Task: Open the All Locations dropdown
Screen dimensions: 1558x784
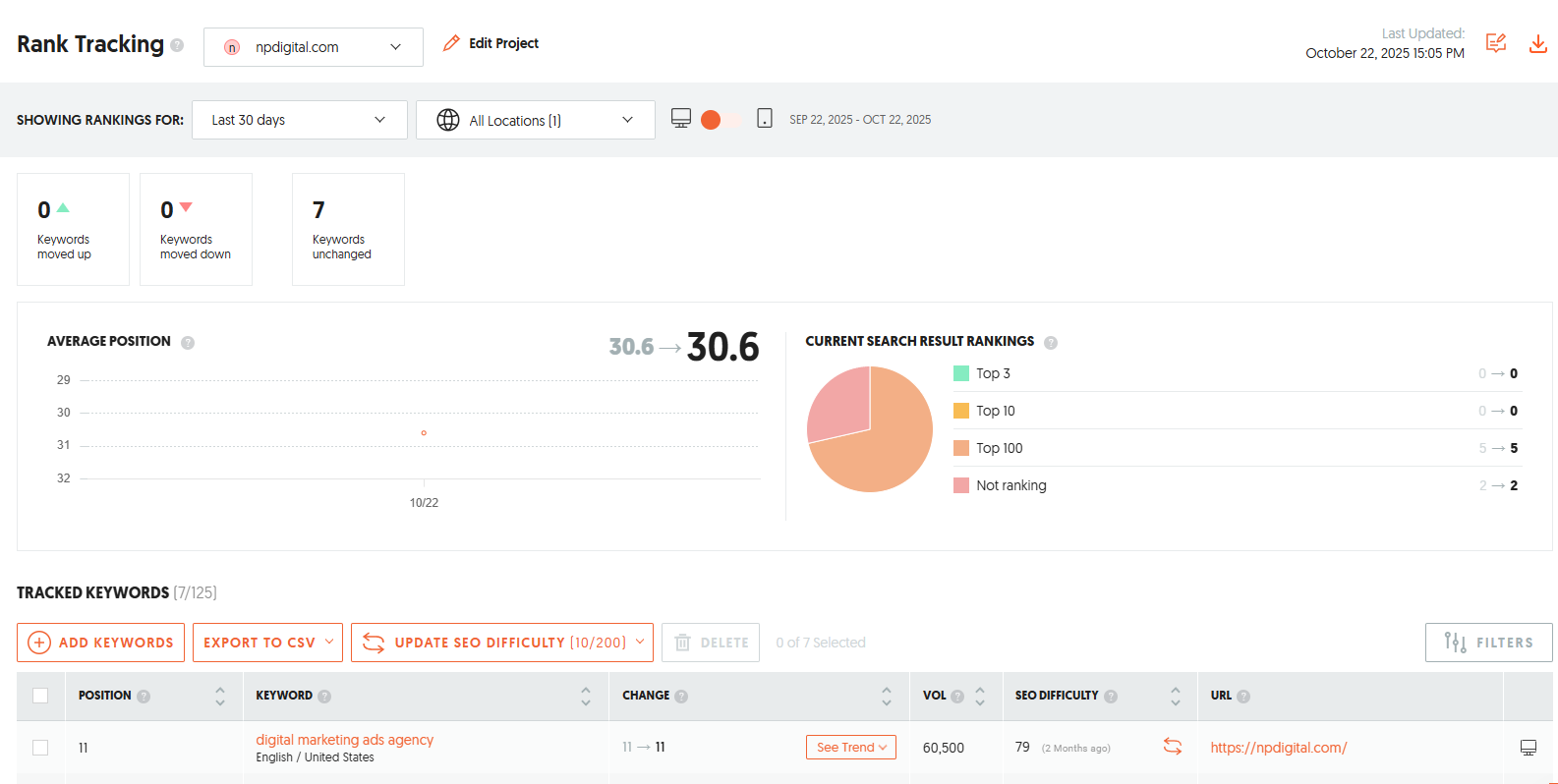Action: point(536,120)
